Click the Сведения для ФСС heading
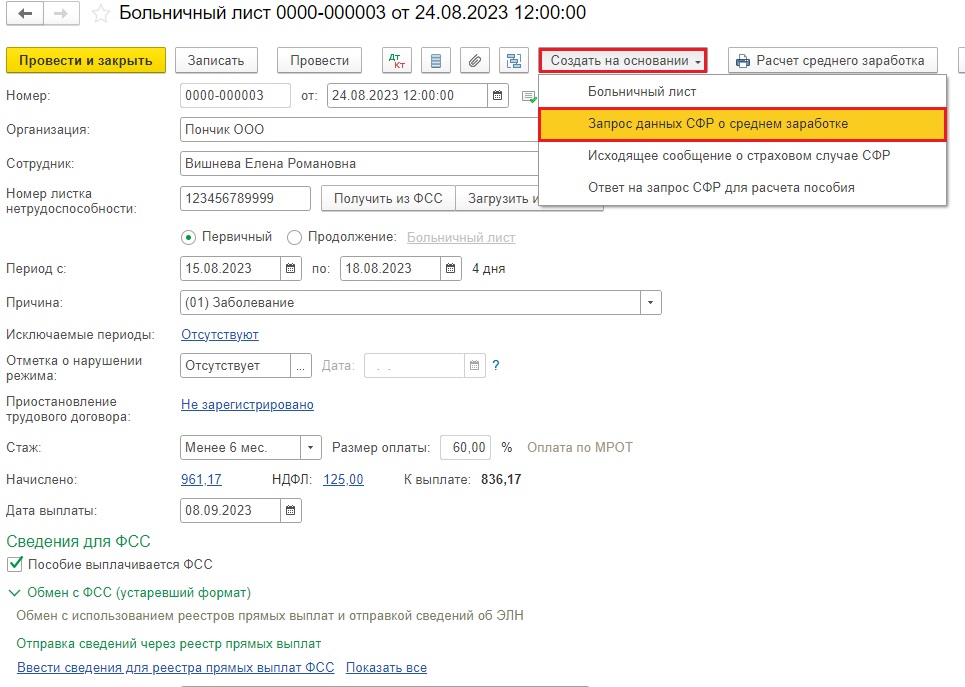965x687 pixels. point(78,541)
